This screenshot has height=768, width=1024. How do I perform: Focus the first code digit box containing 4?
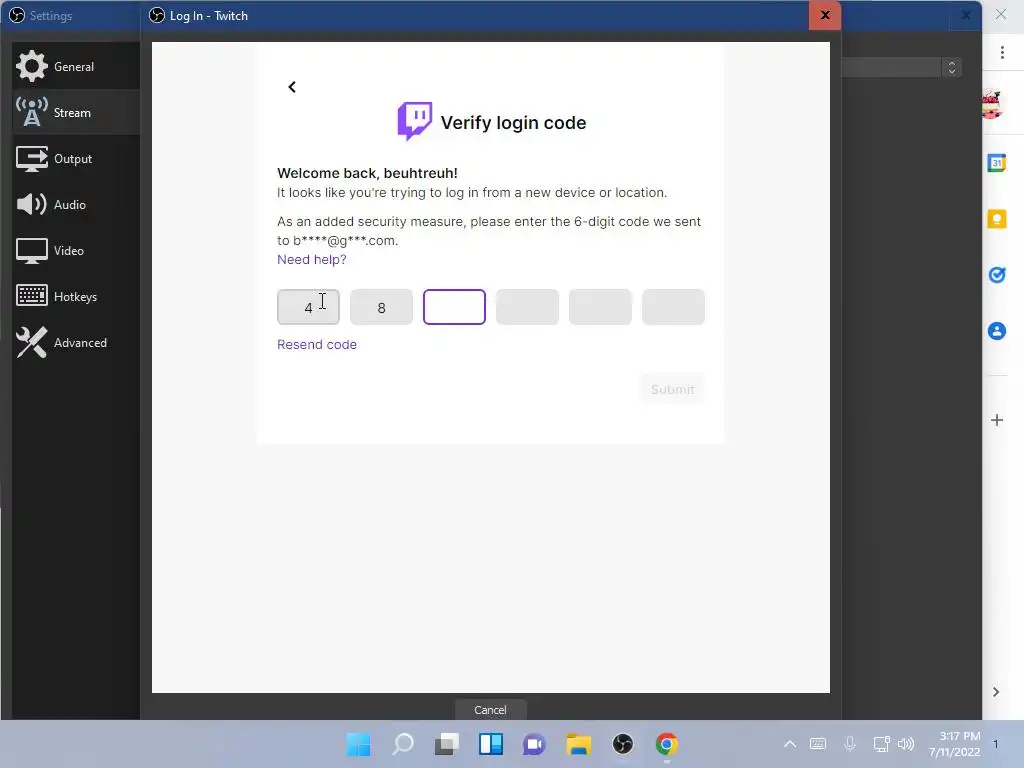click(x=308, y=307)
